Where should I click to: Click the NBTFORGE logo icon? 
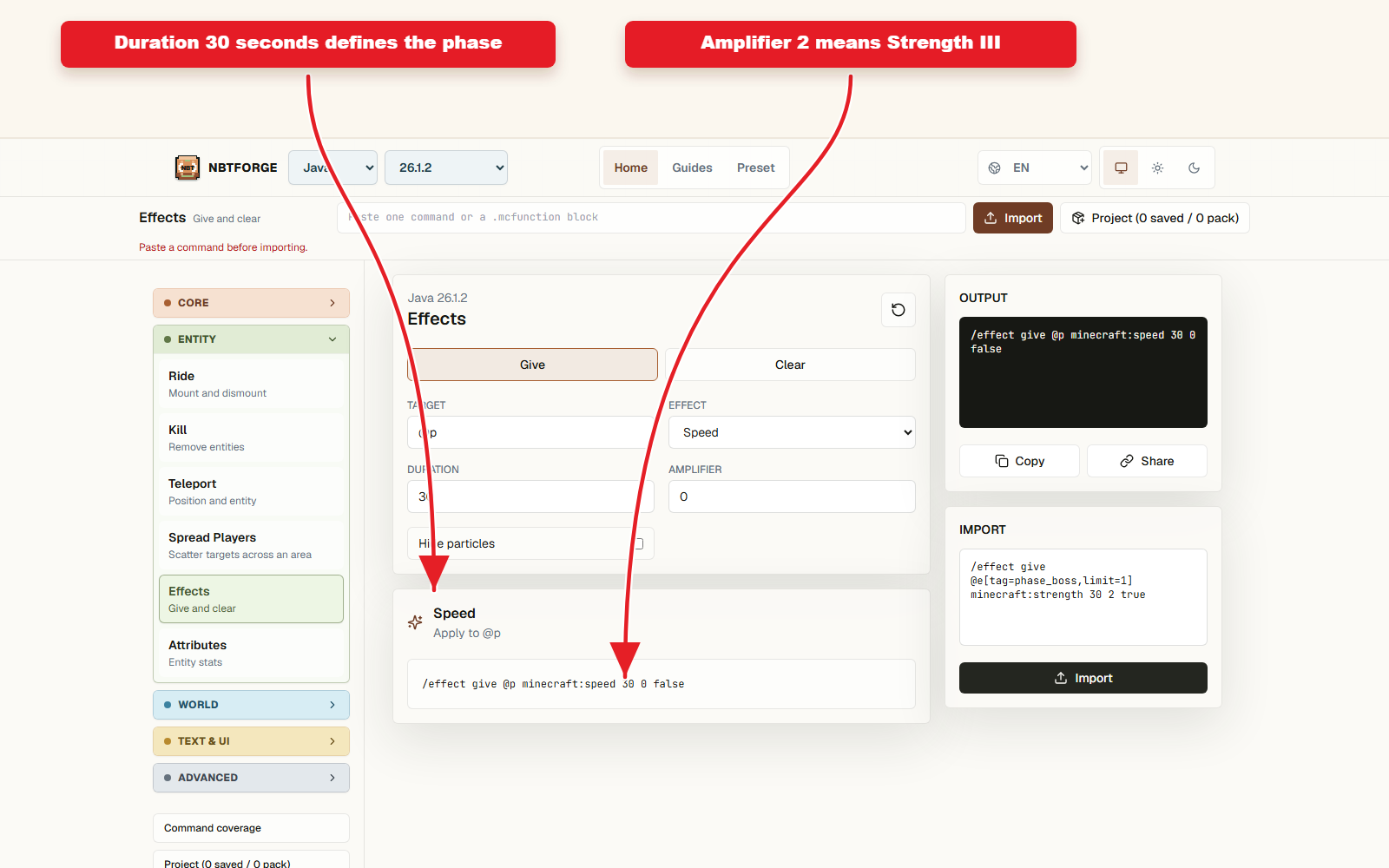(x=188, y=168)
